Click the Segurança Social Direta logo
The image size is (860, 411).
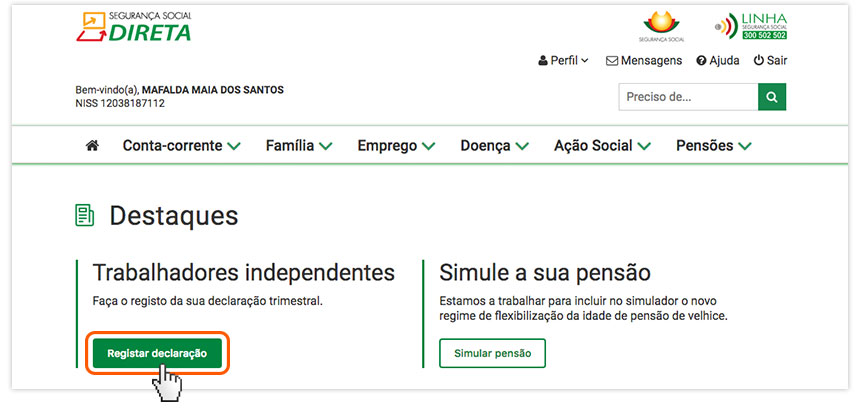pyautogui.click(x=133, y=27)
